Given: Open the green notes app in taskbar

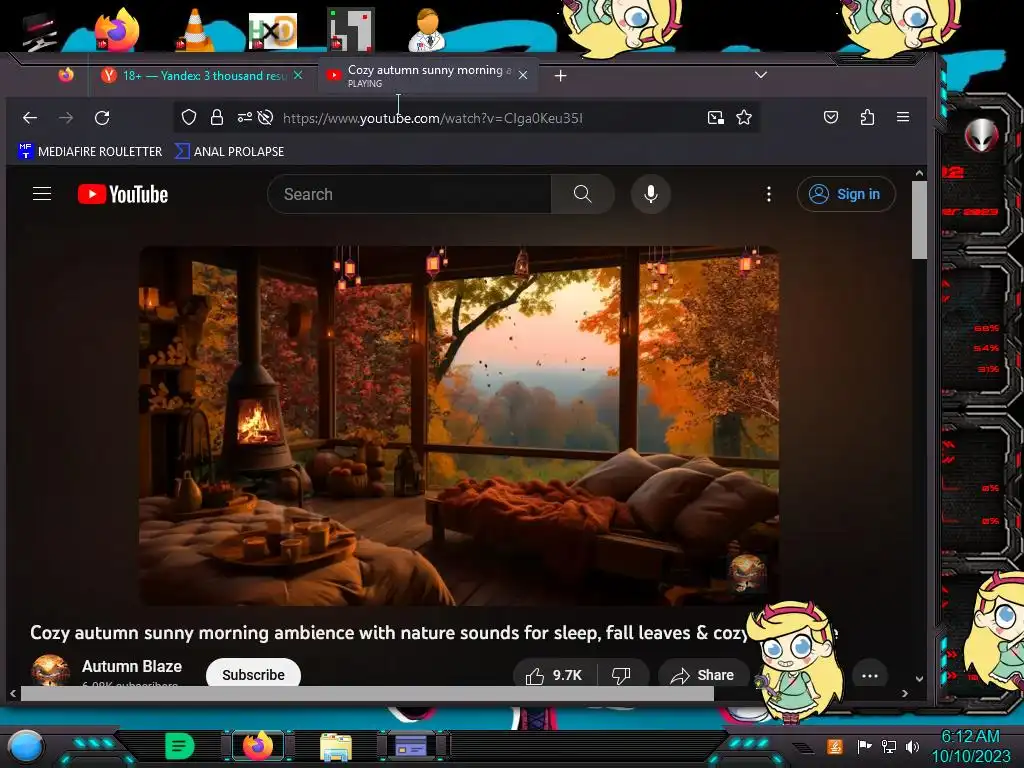Looking at the screenshot, I should 179,746.
